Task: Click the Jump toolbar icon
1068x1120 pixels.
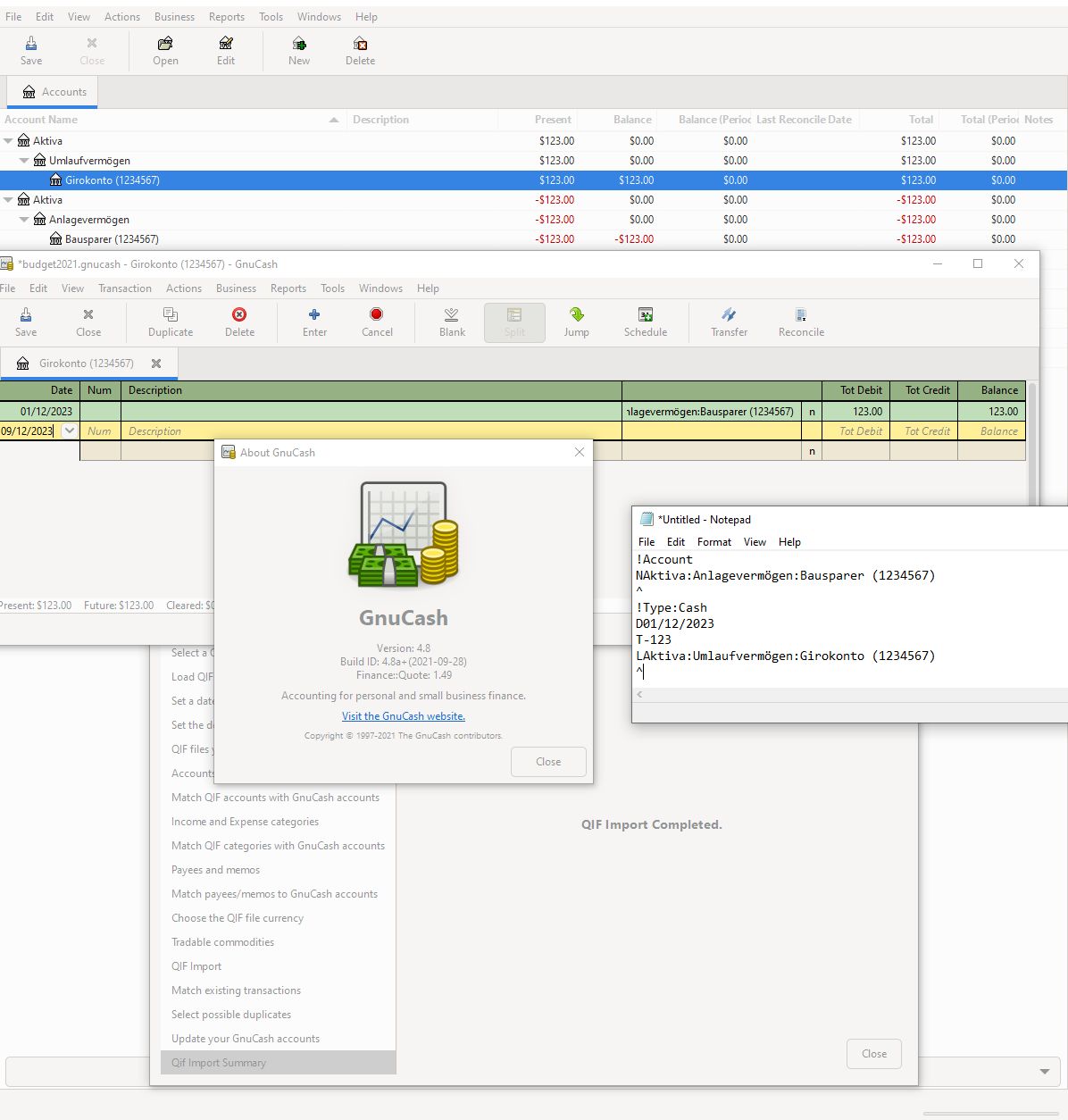Action: (576, 322)
